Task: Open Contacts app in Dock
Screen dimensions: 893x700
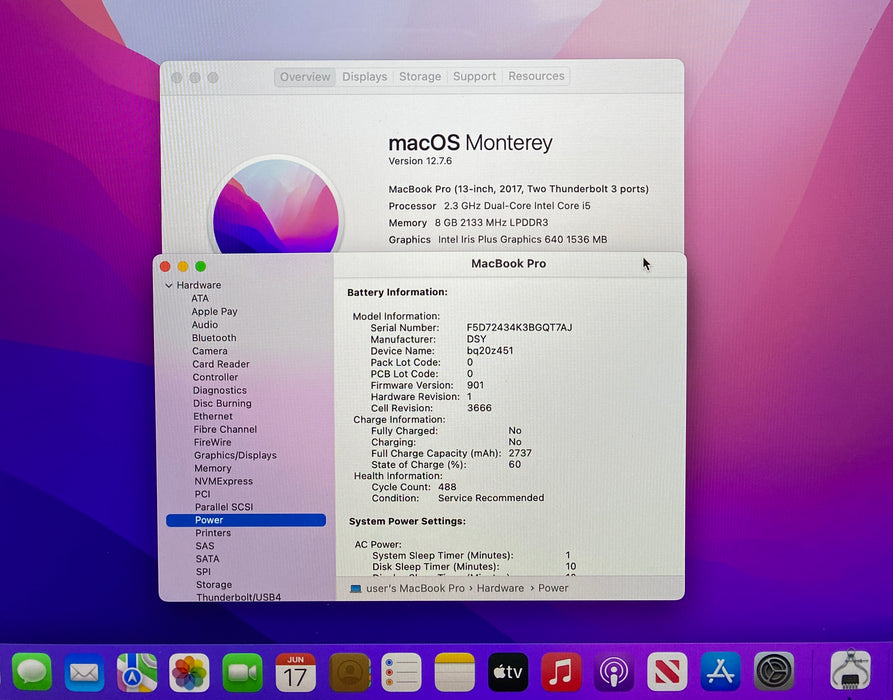Action: [x=349, y=673]
